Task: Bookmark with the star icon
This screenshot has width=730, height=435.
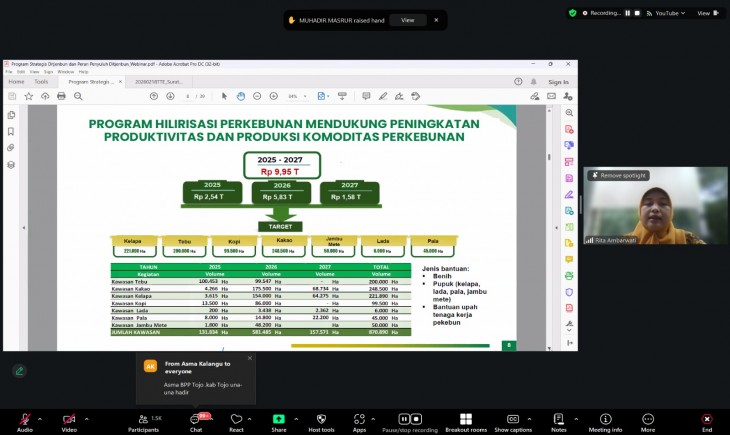Action: 29,96
